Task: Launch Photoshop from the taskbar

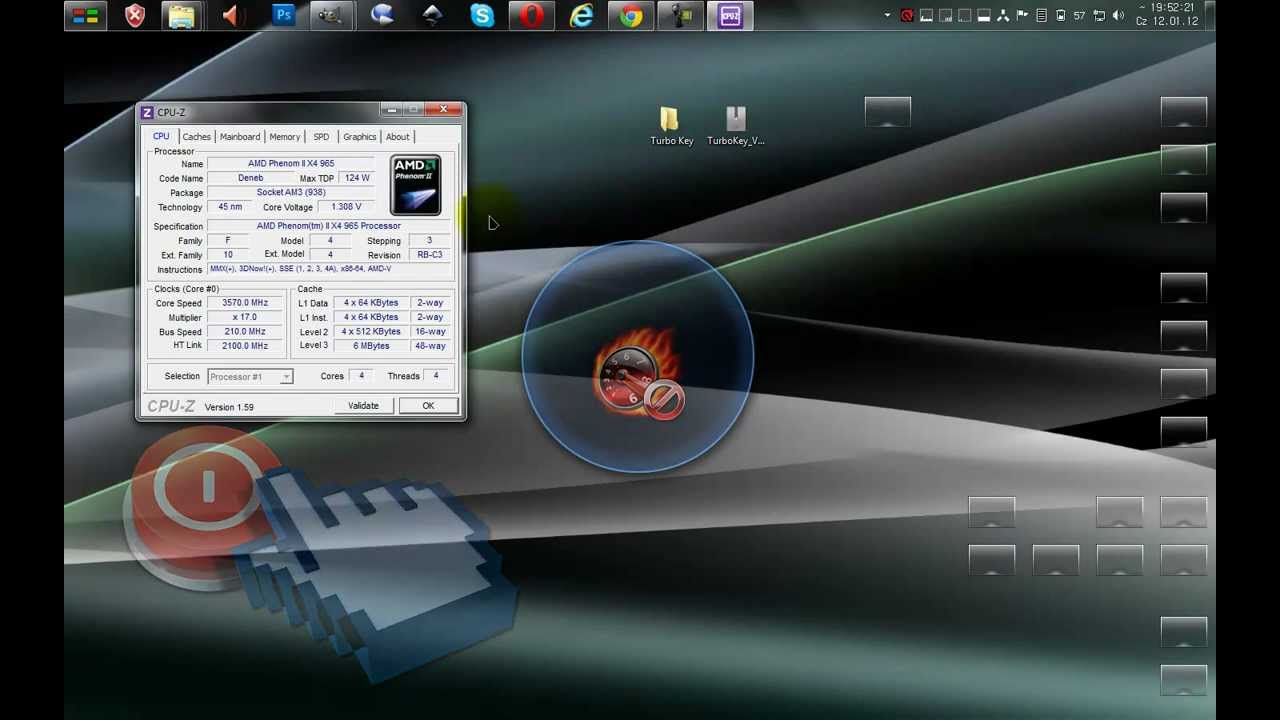Action: 283,15
